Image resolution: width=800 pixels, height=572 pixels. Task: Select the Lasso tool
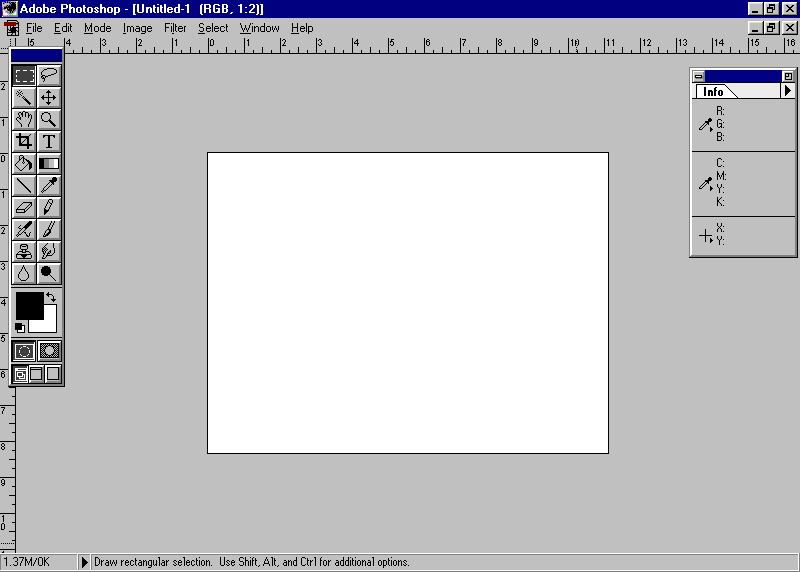click(x=49, y=76)
